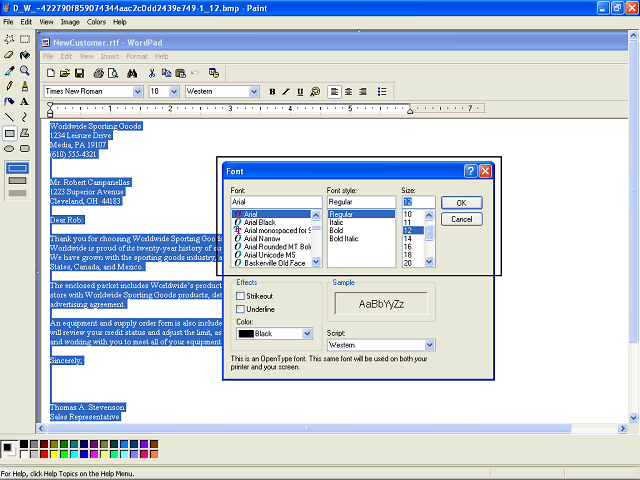The image size is (640, 480).
Task: Click the font list scroll-down arrow
Action: (316, 262)
